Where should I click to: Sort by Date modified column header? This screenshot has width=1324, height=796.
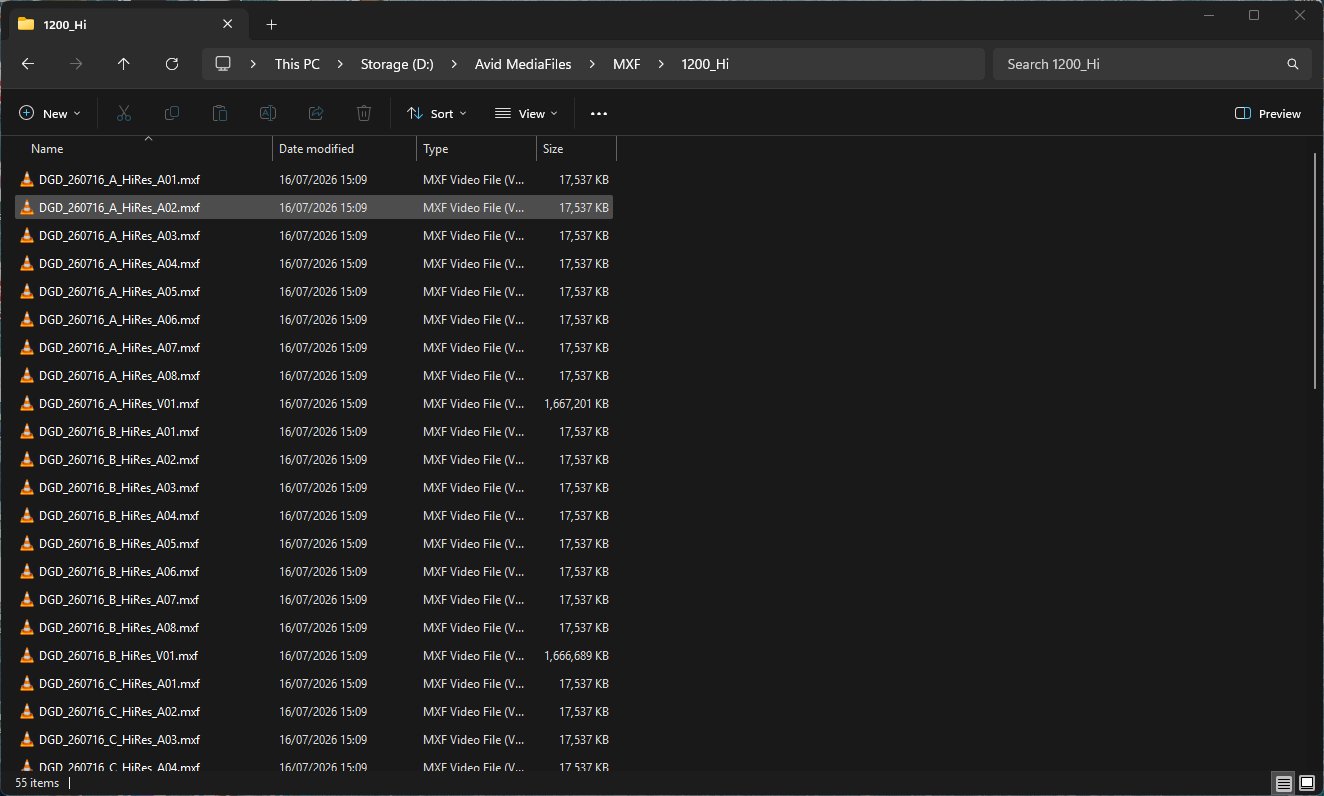coord(344,149)
